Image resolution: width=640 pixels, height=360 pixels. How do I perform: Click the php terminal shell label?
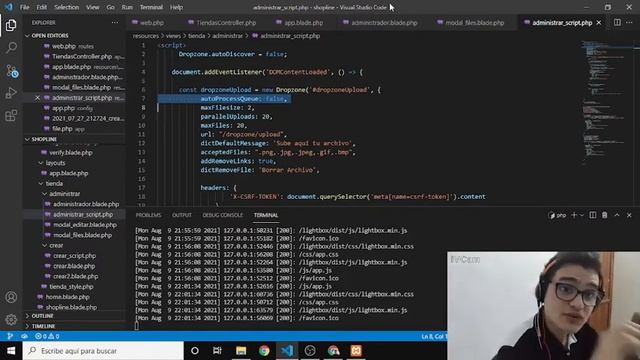click(x=558, y=215)
